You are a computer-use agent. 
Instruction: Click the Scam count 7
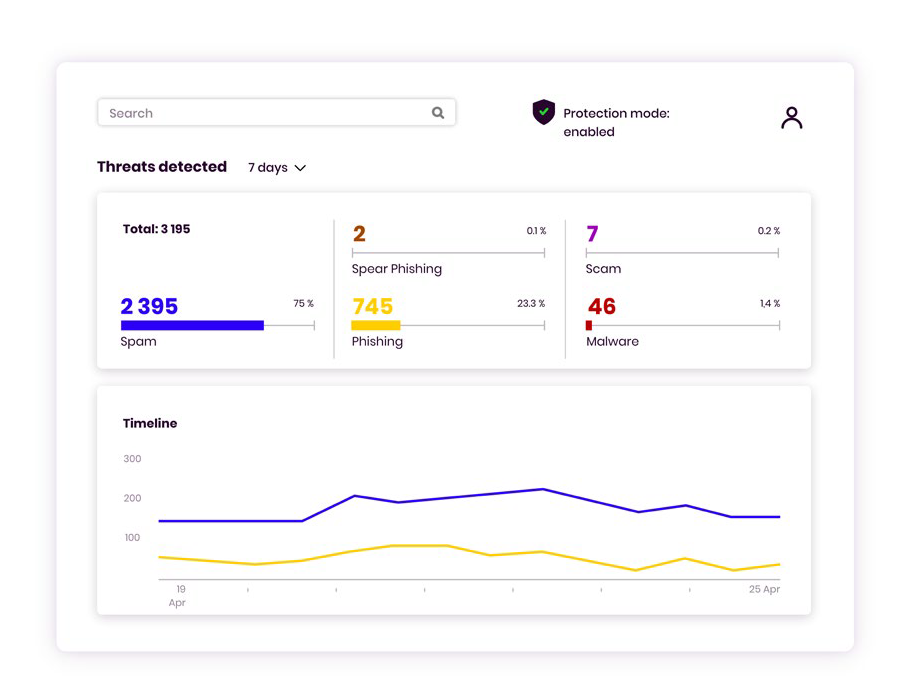592,233
